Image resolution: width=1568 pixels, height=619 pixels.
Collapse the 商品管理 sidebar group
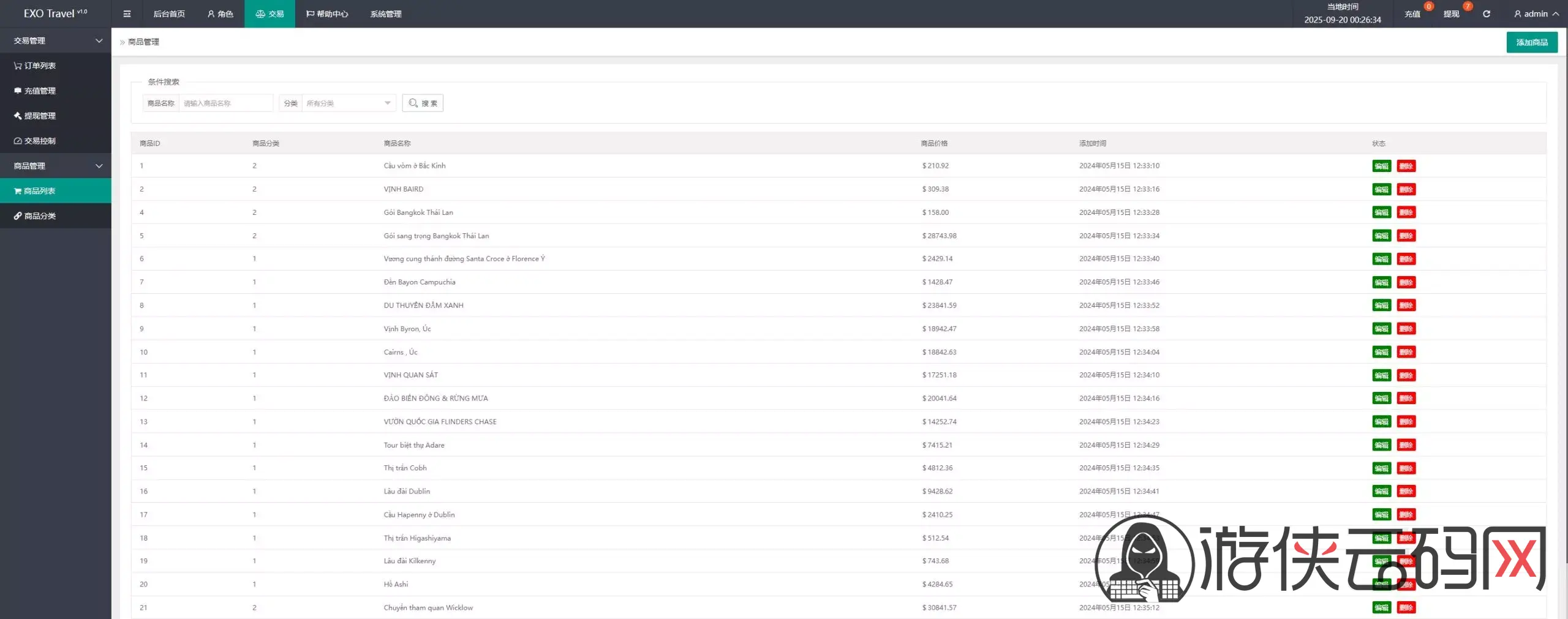[56, 166]
